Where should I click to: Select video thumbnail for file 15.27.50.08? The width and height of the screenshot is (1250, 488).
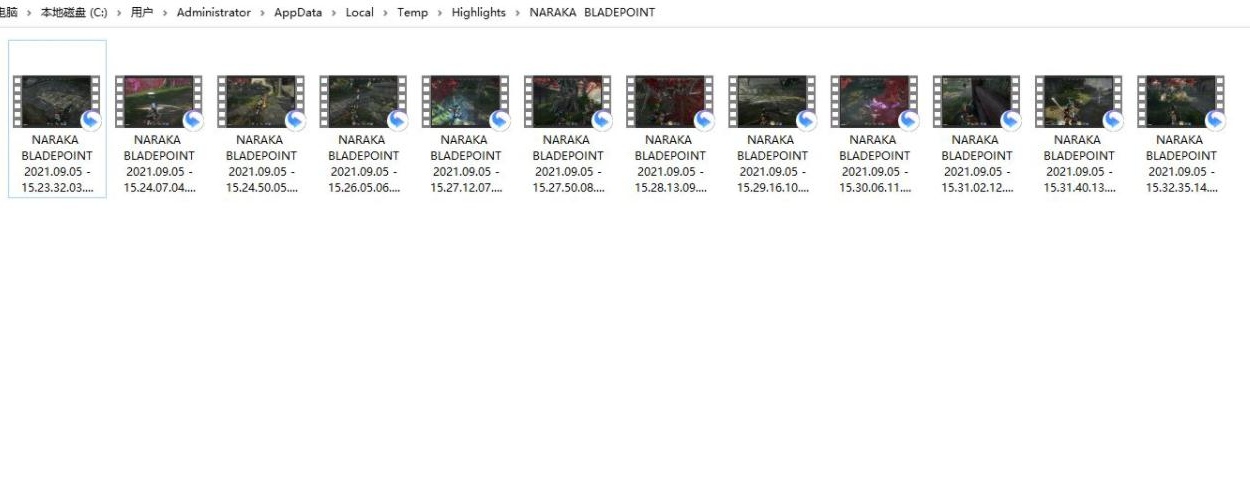[568, 101]
